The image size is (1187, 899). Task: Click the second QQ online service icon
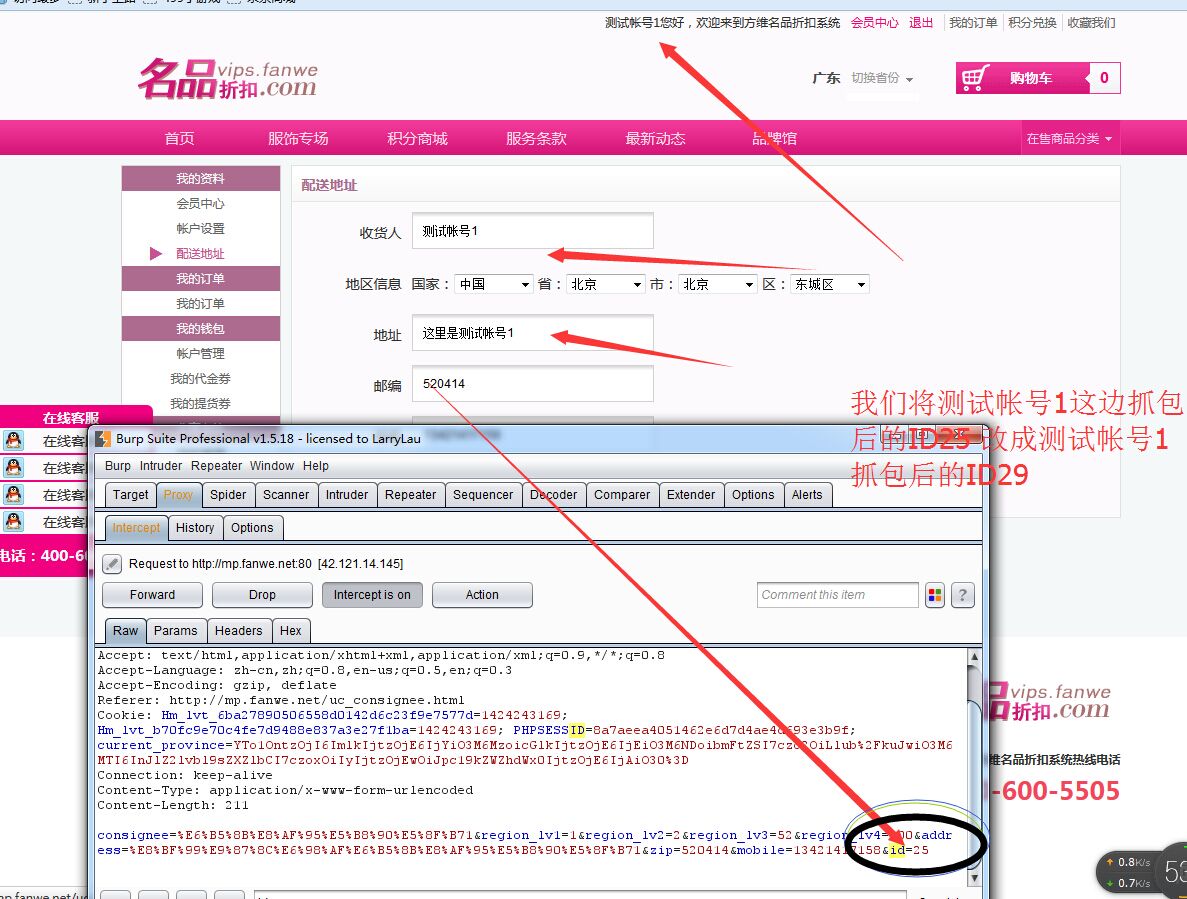tap(14, 468)
